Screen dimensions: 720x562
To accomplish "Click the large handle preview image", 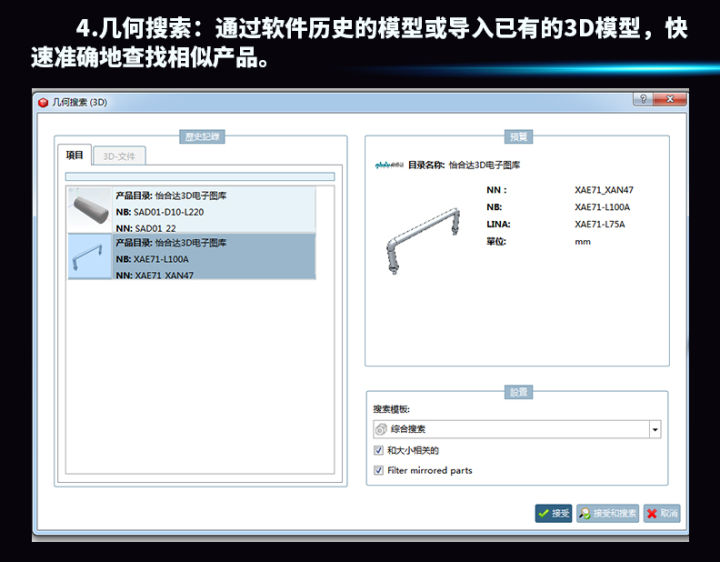I will (422, 240).
